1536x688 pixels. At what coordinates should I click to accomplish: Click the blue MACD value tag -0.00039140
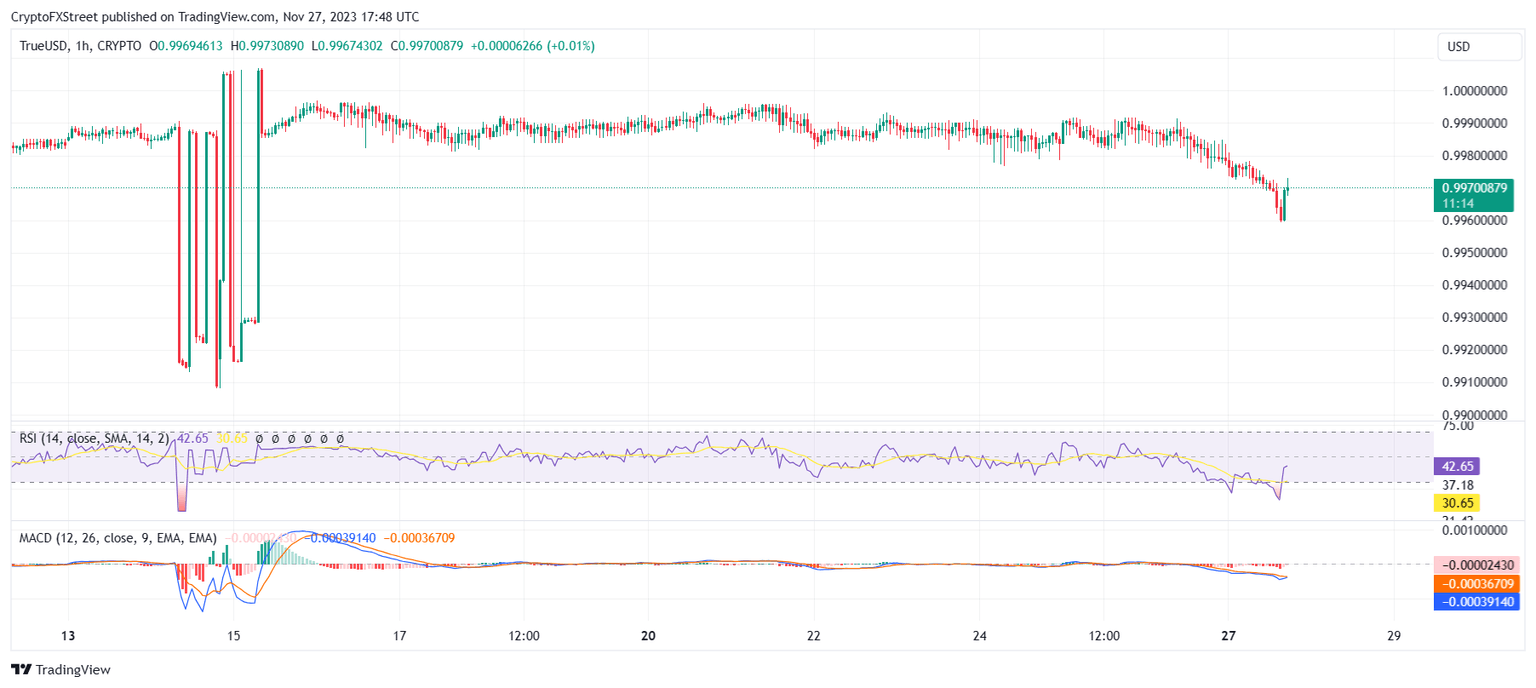pyautogui.click(x=1475, y=601)
